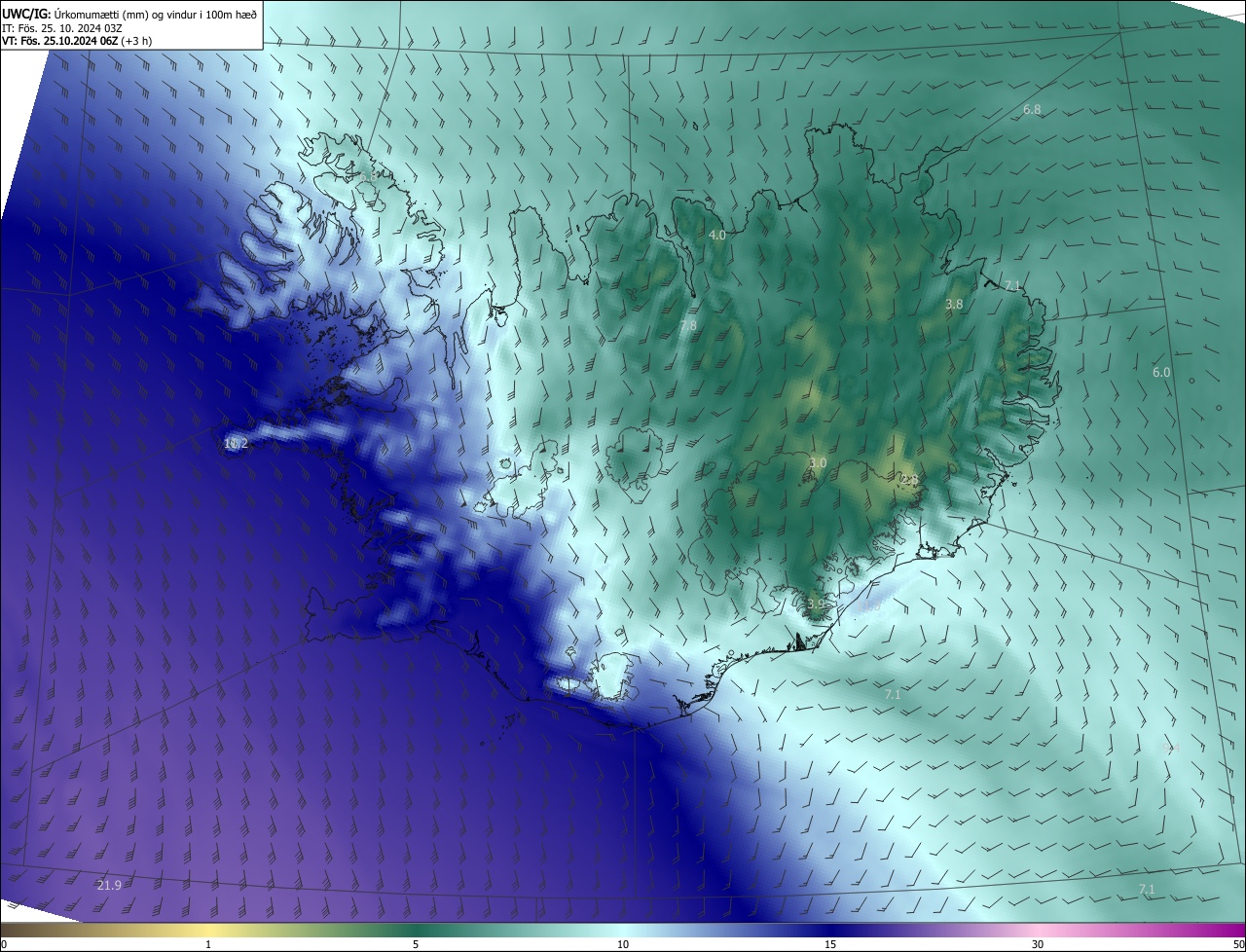Click the 6.0 value label on the map
Viewport: 1246px width, 952px height.
tap(1161, 373)
